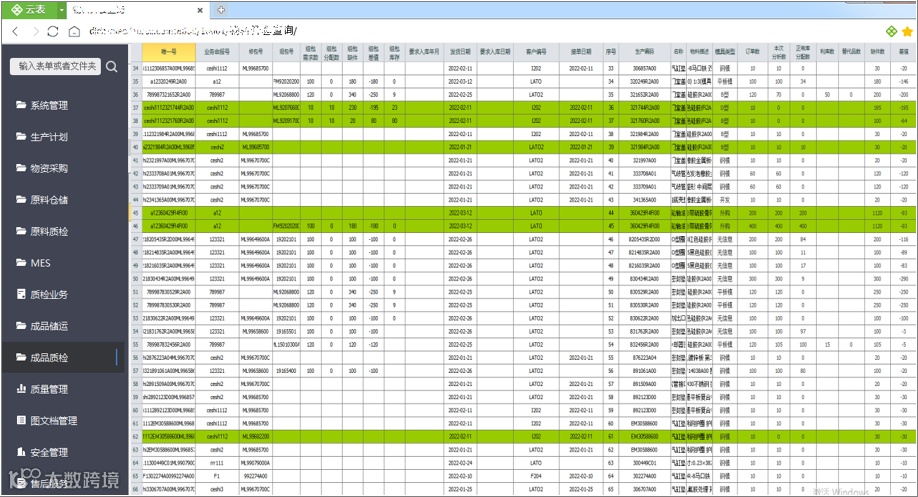The image size is (918, 497).
Task: Select row header 62
Action: click(135, 437)
